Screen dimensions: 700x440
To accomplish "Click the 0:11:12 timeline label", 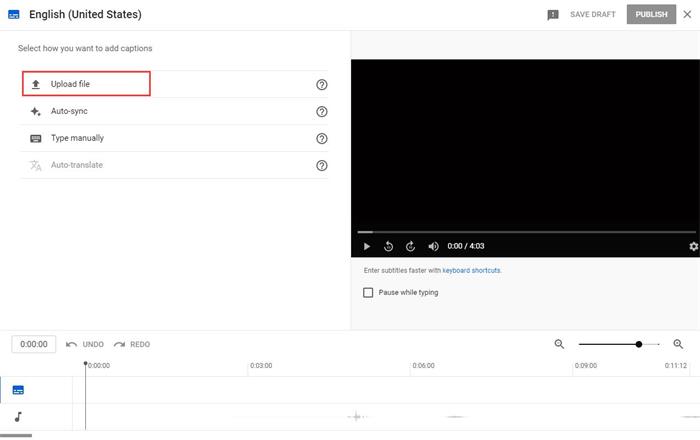I will (x=675, y=365).
